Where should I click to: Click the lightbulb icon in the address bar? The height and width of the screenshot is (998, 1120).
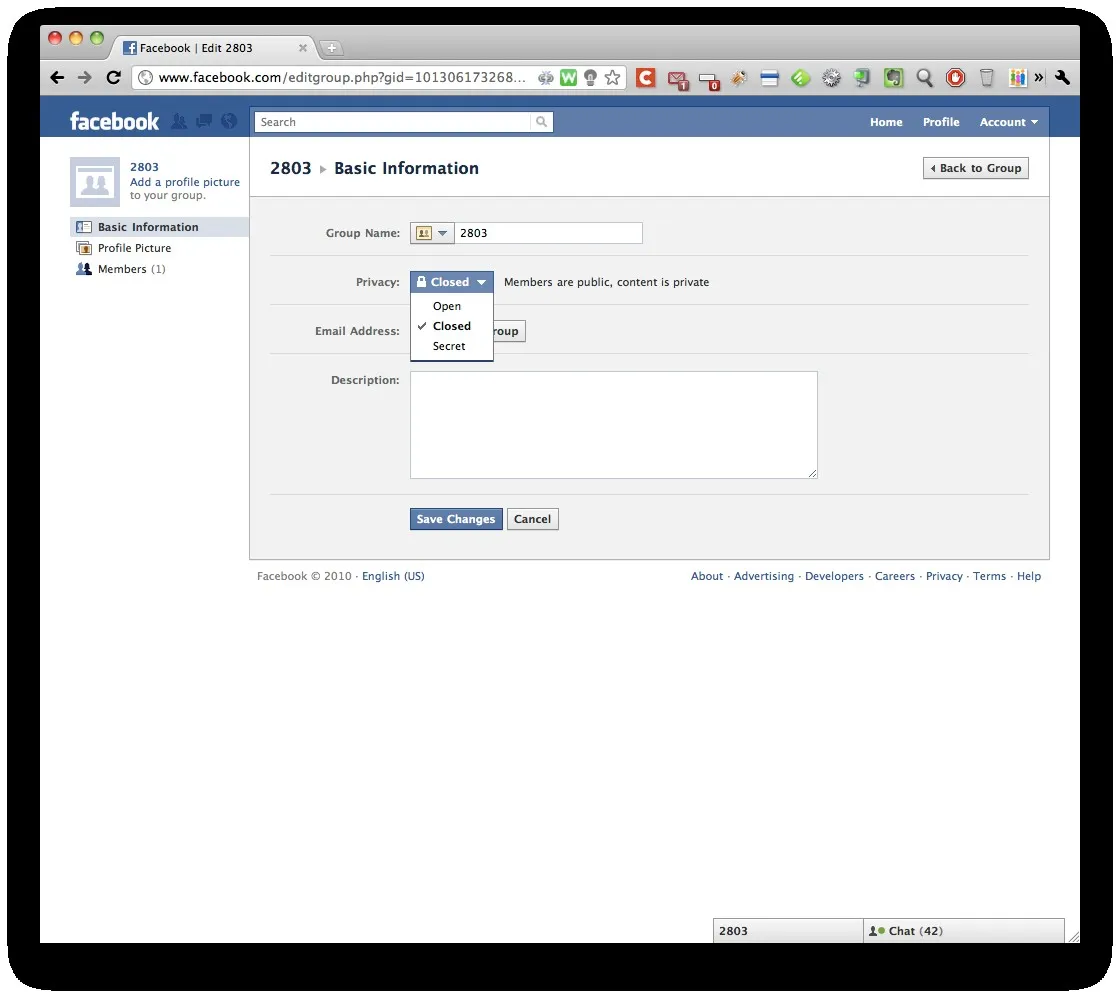point(590,78)
